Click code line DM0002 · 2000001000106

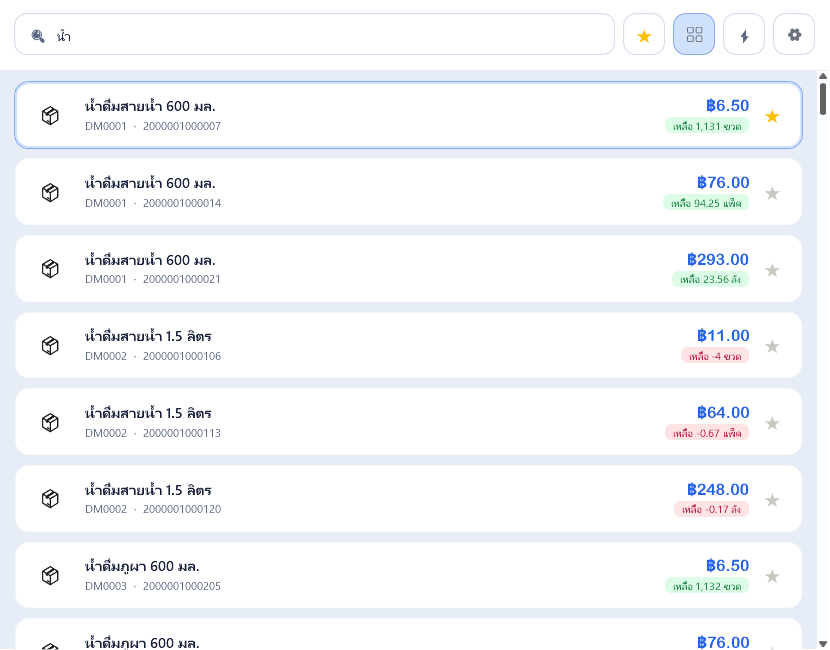coord(153,356)
